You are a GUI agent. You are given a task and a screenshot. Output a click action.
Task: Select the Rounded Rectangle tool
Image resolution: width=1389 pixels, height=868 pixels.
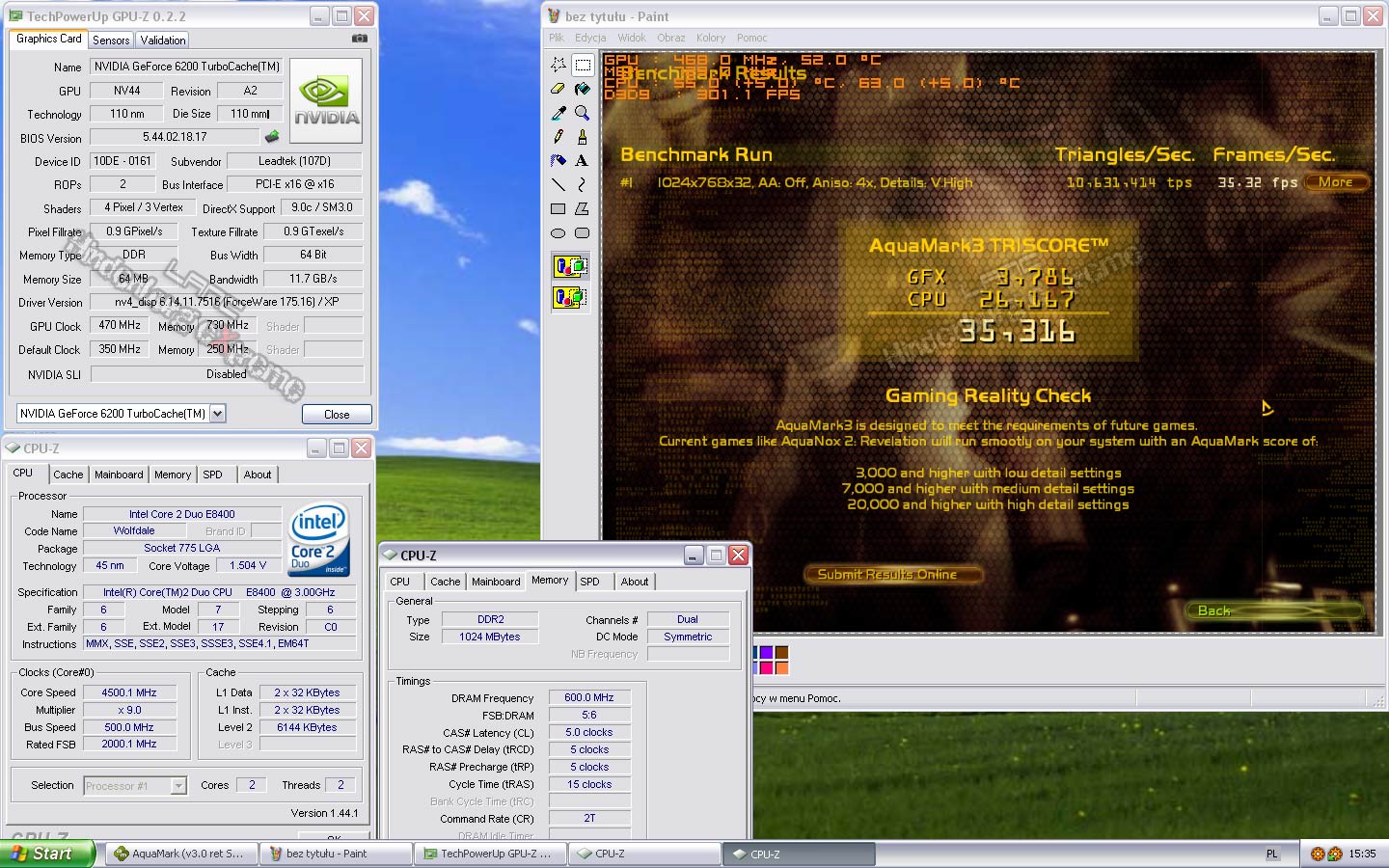click(x=583, y=232)
